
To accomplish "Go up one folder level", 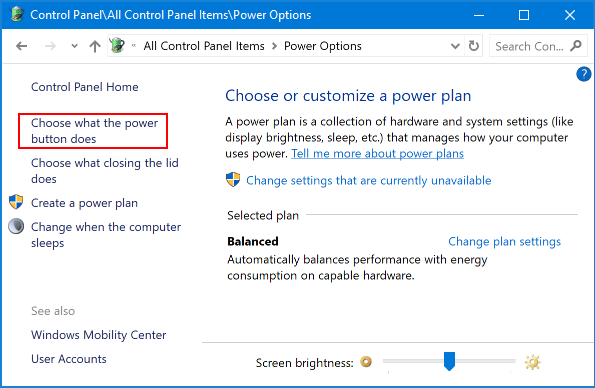I will [95, 46].
